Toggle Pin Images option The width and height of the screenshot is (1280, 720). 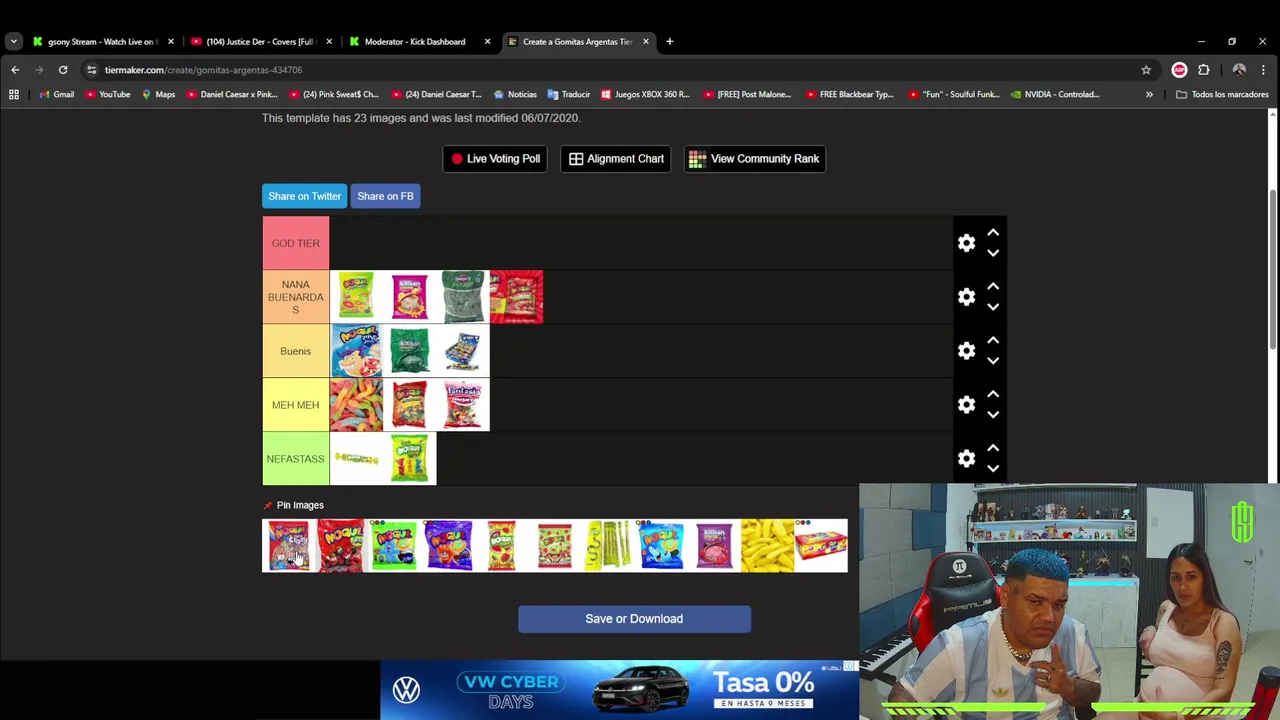pos(294,505)
